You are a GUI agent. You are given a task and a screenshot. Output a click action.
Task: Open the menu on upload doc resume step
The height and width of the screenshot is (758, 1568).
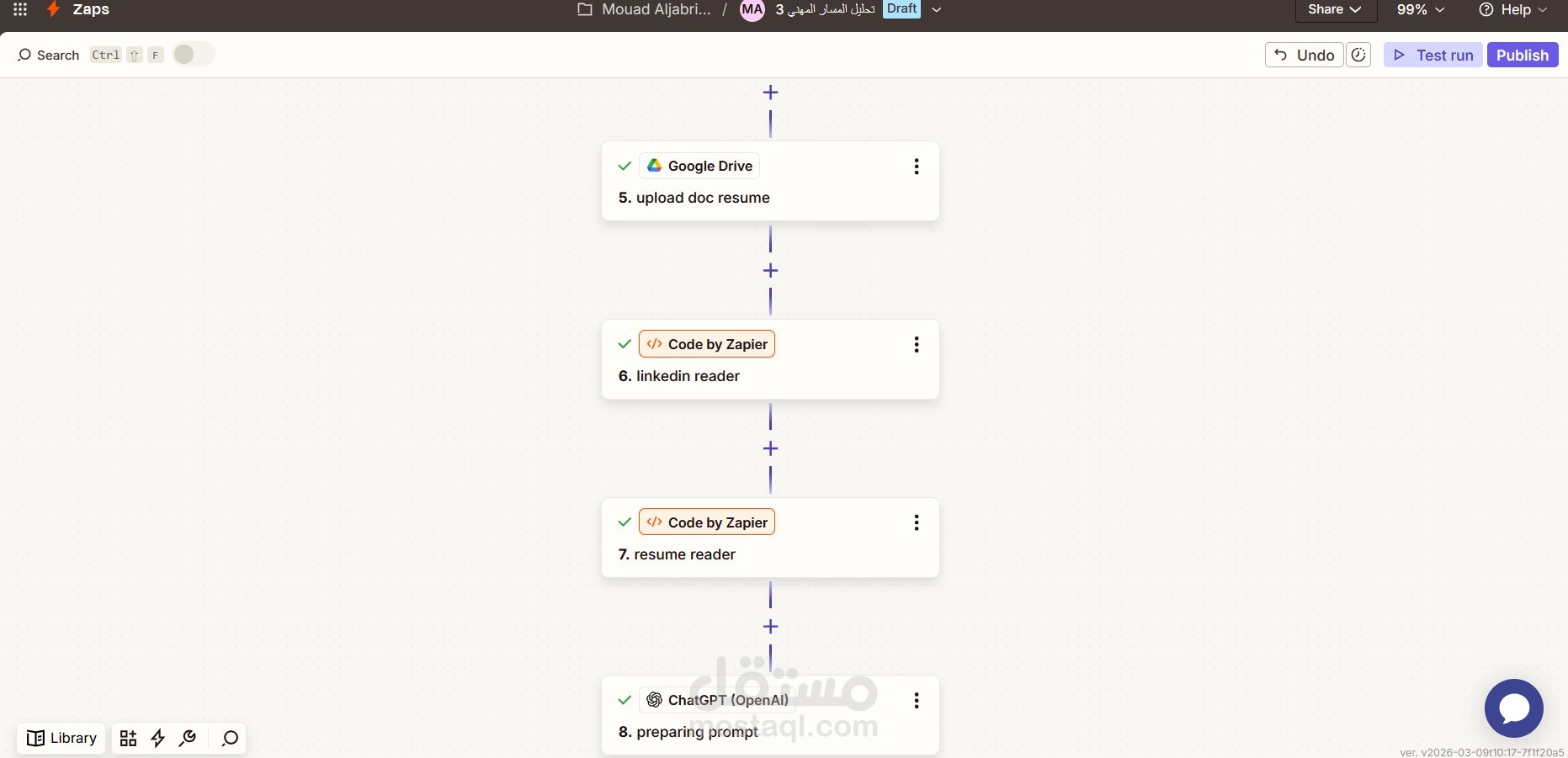click(916, 167)
